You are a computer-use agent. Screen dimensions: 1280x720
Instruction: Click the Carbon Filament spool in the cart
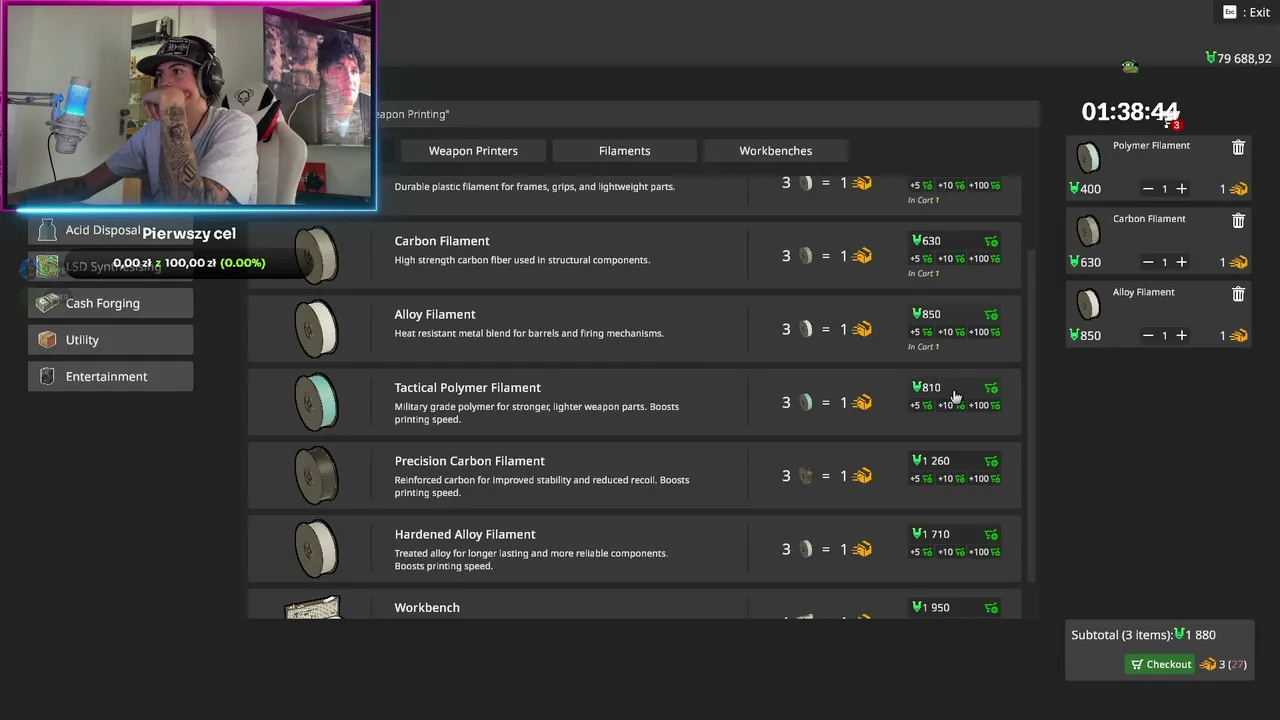coord(1088,230)
